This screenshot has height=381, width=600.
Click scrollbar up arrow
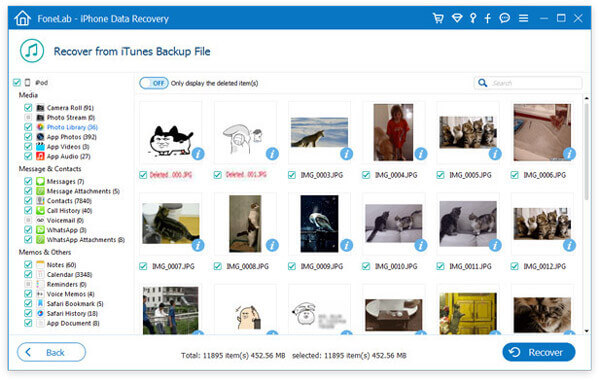[x=587, y=98]
